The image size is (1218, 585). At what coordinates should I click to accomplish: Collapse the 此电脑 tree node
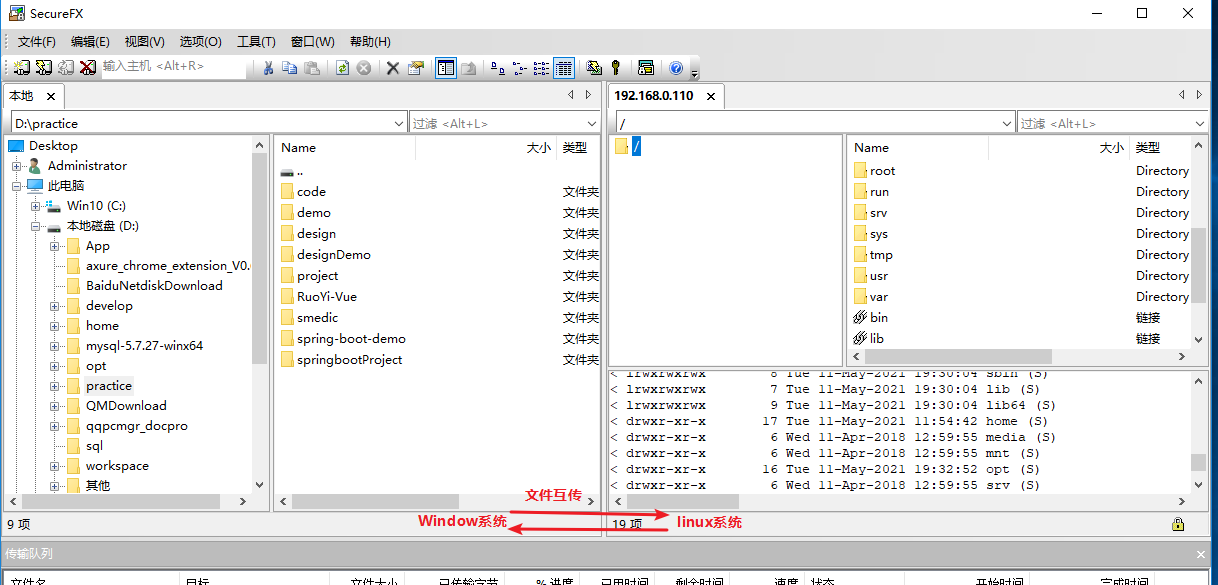17,186
